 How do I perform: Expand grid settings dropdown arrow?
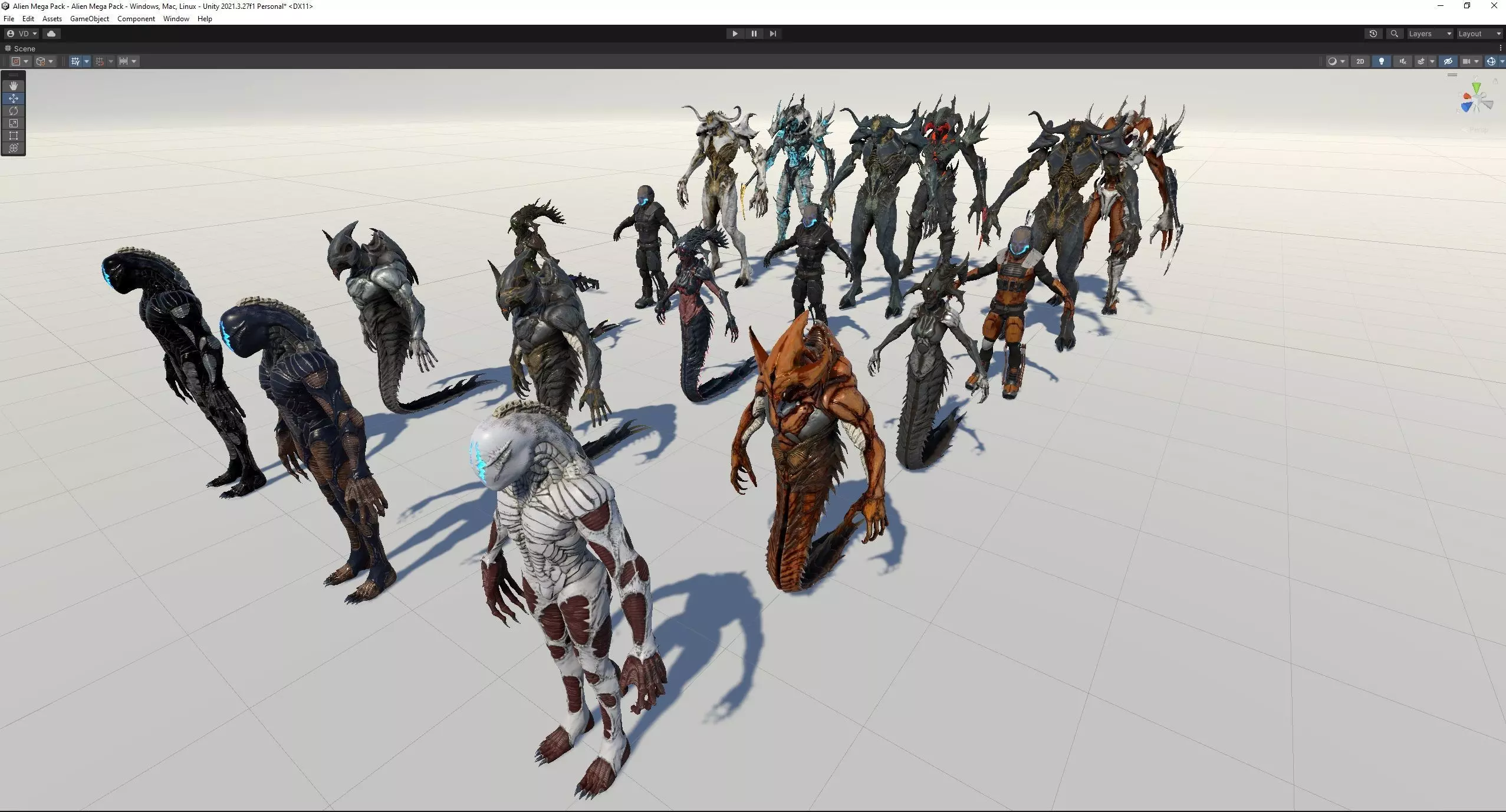(x=86, y=61)
